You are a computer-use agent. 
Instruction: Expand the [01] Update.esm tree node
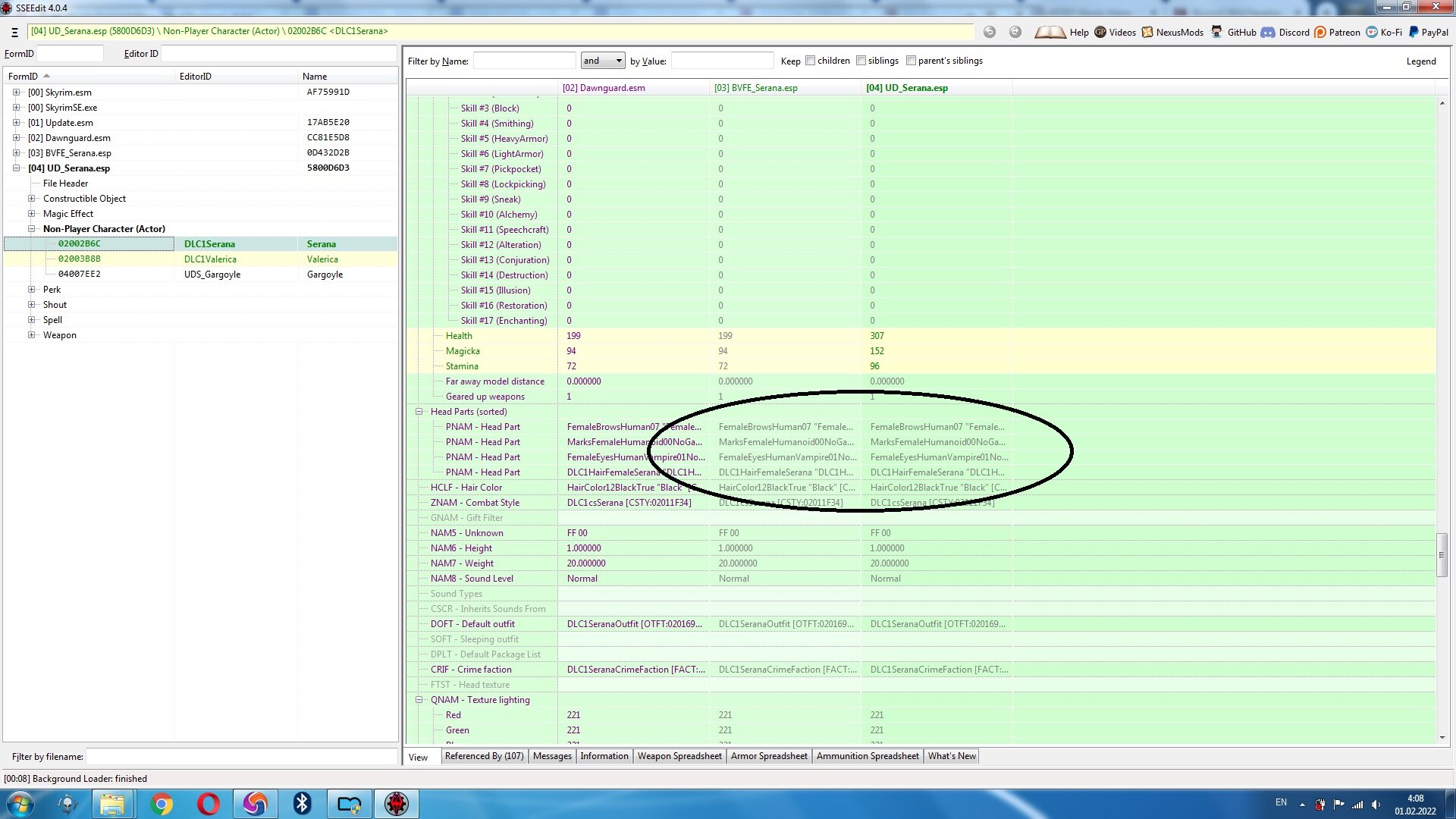16,123
